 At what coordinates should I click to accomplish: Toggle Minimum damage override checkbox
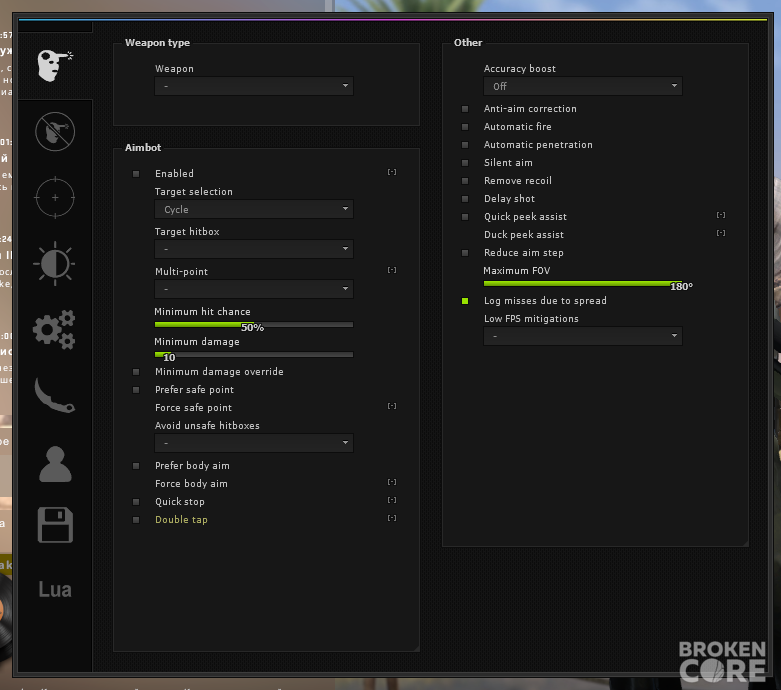pyautogui.click(x=136, y=372)
